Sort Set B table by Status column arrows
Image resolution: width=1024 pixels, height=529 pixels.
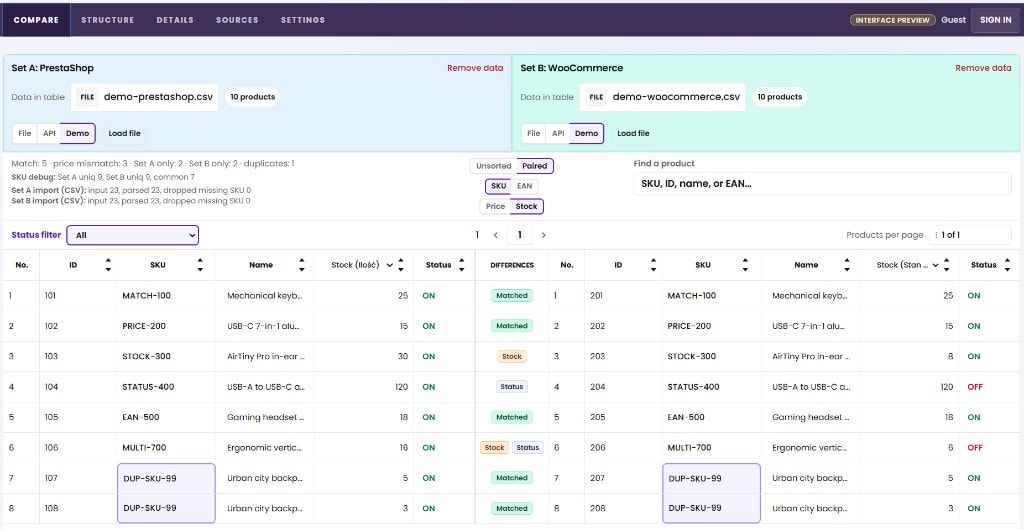pos(1006,264)
